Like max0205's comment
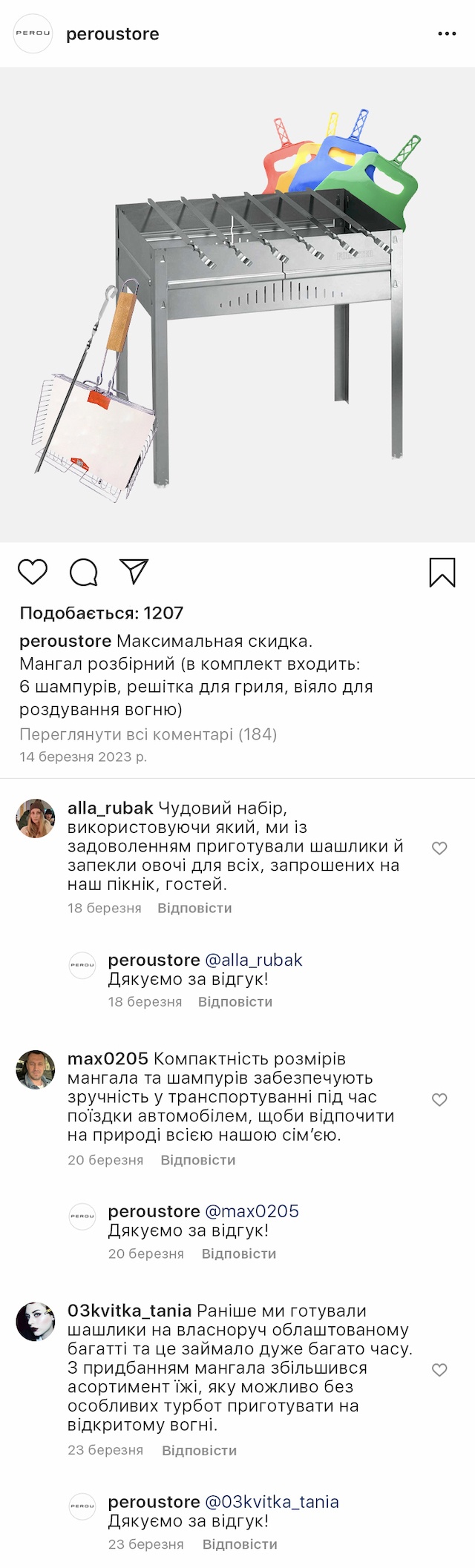This screenshot has width=475, height=1568. 439,1099
